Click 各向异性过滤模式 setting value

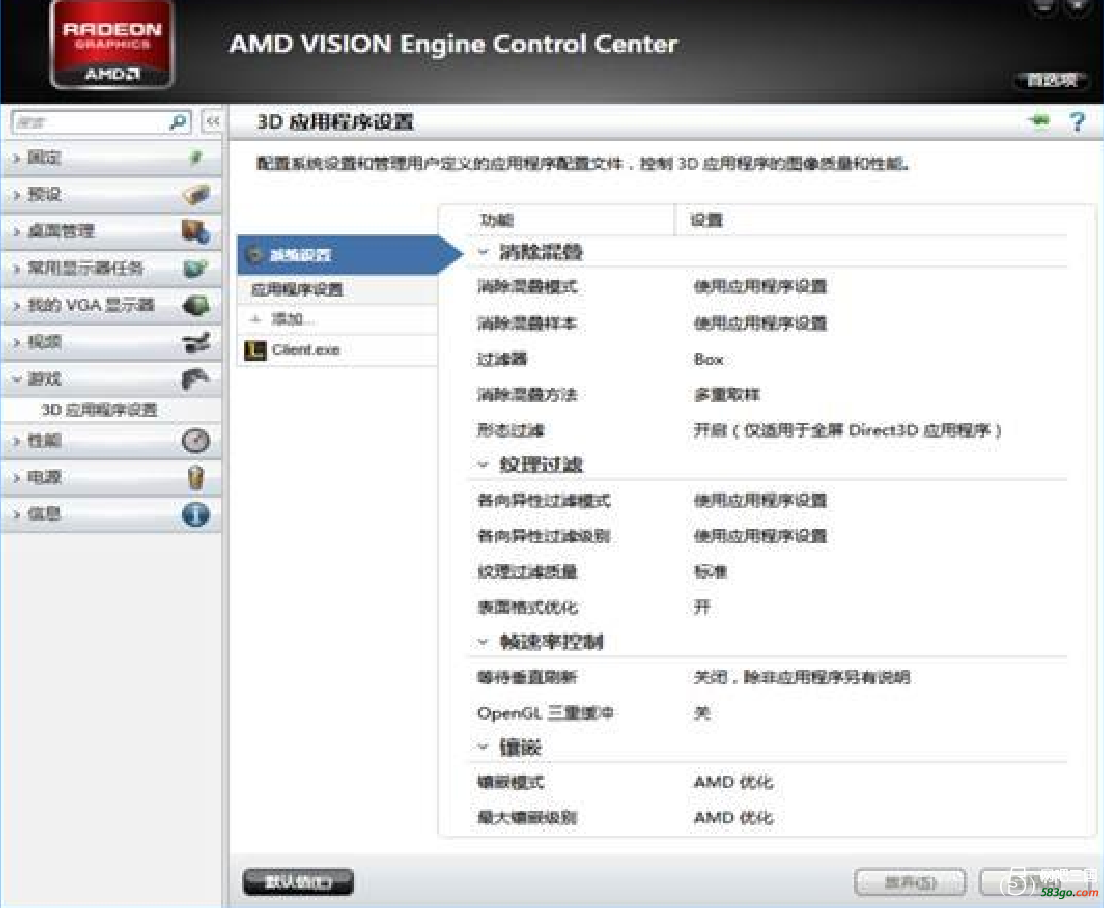pyautogui.click(x=760, y=501)
